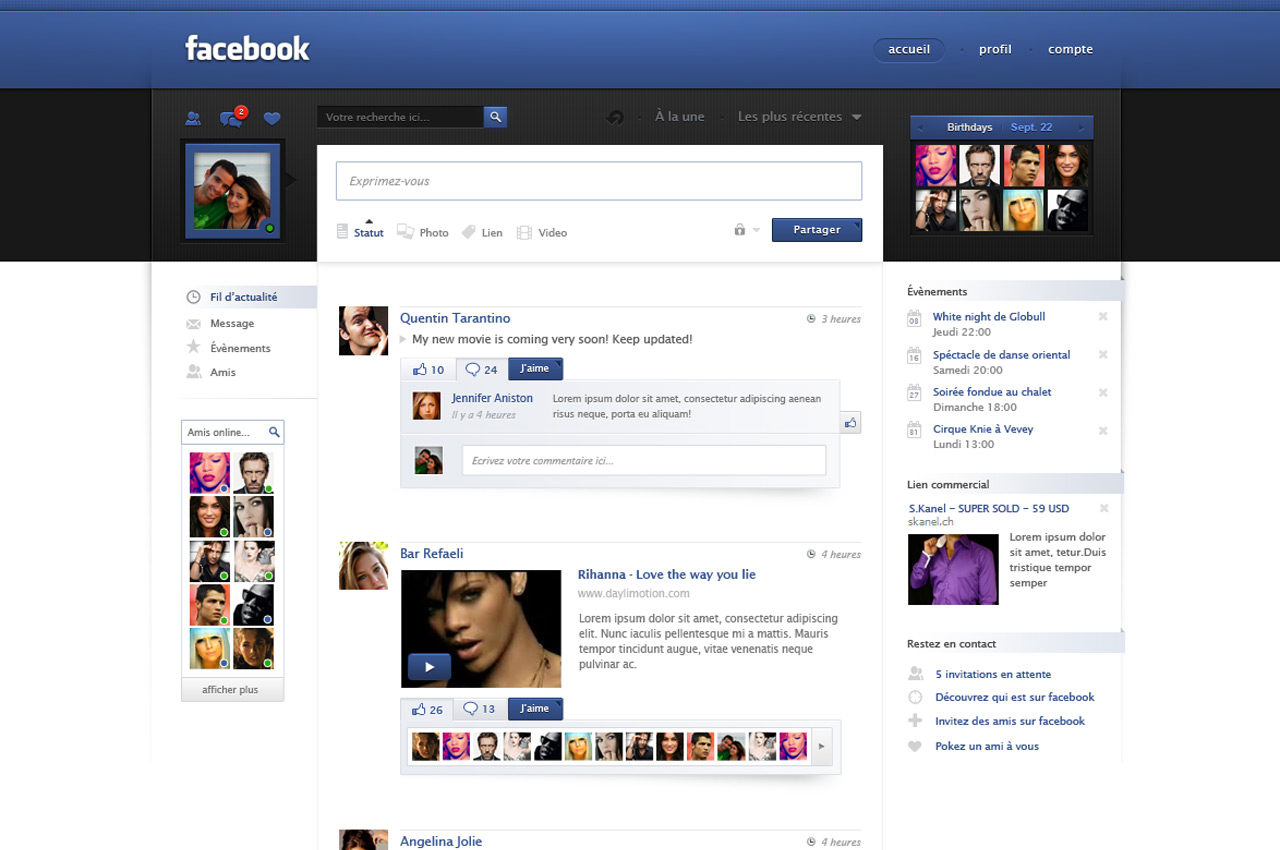Show the 10 likes on Tarantino's post
The height and width of the screenshot is (850, 1280).
point(429,369)
